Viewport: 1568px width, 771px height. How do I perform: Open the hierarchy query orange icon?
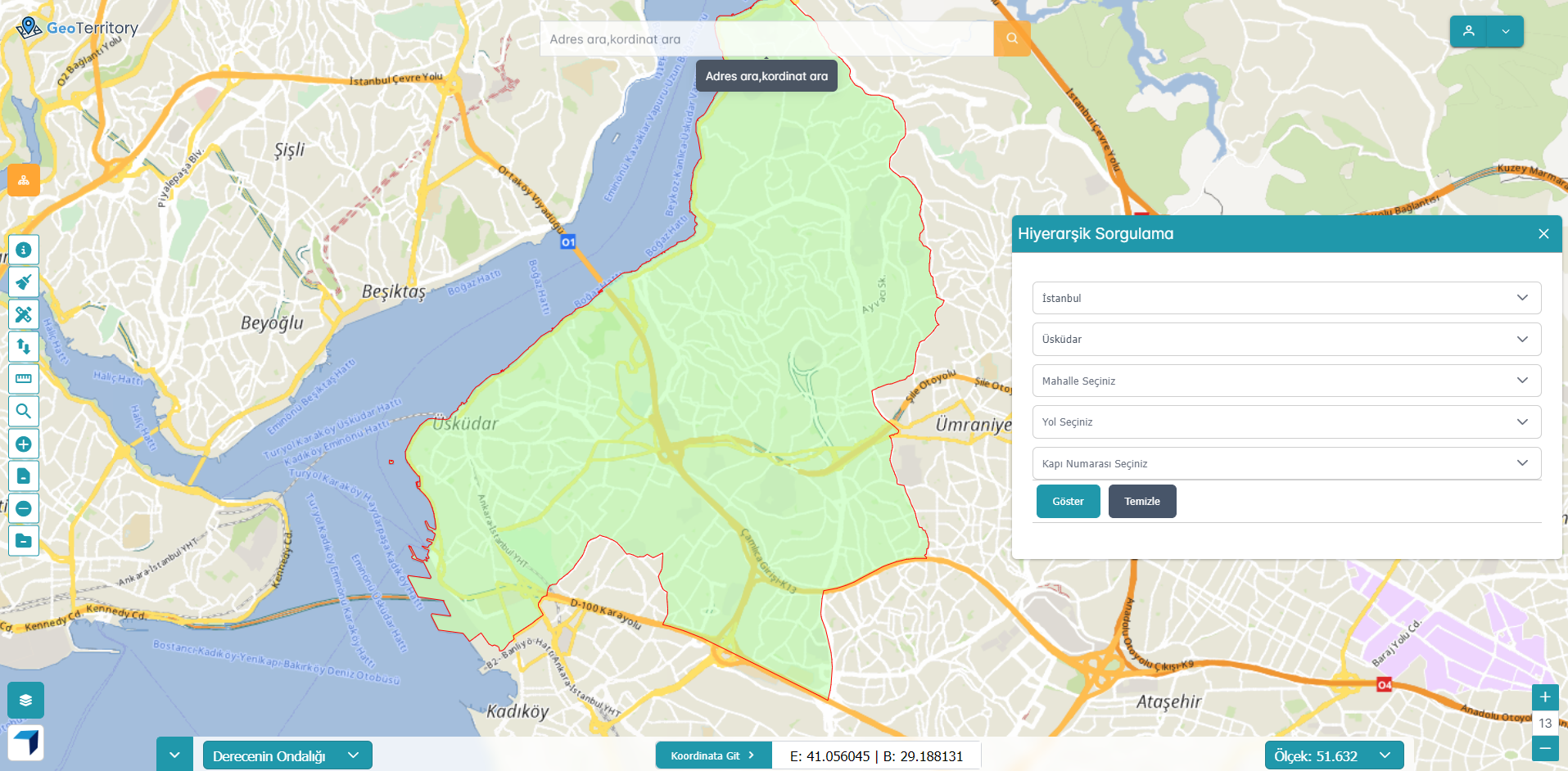24,180
